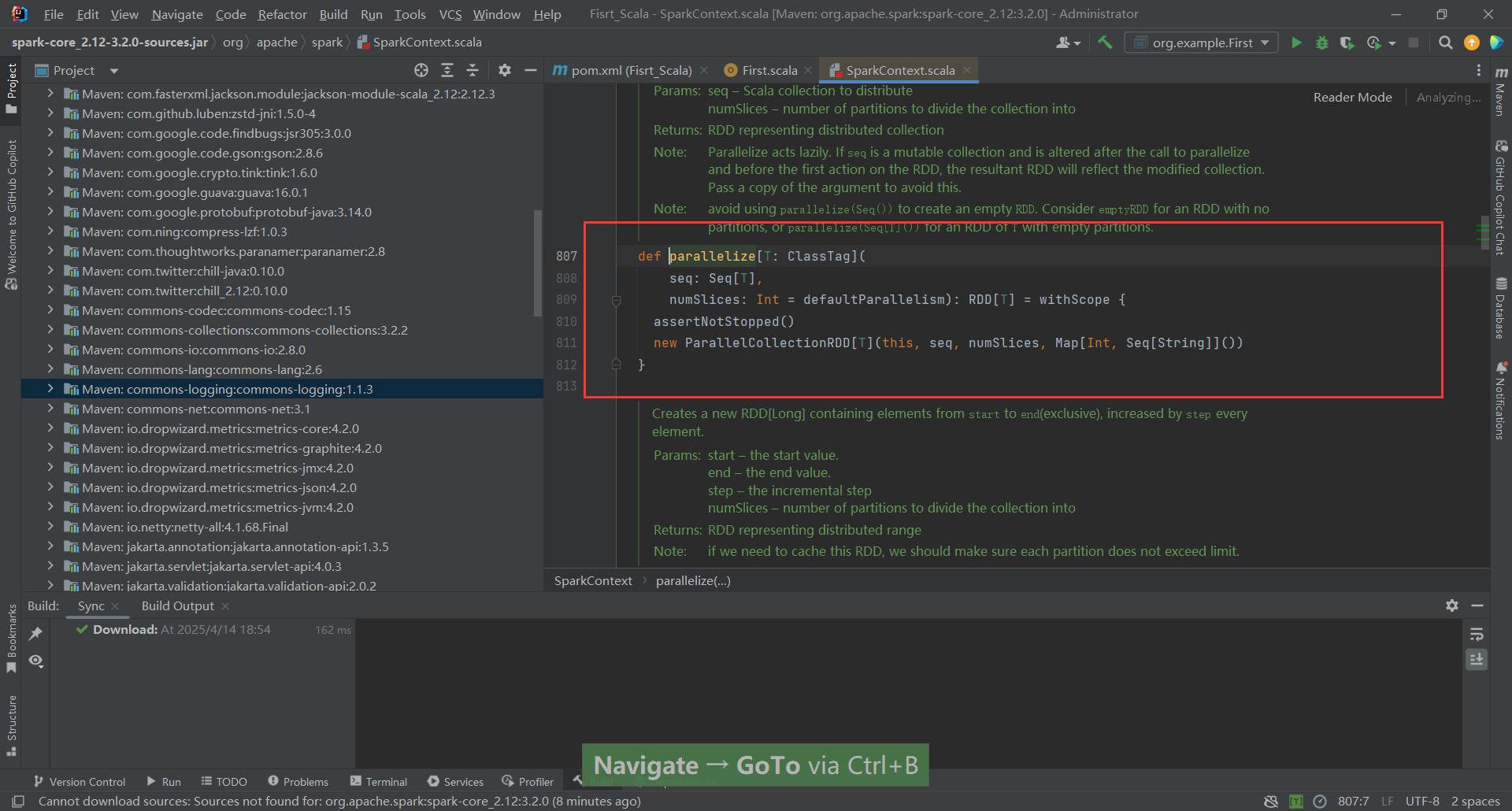
Task: Switch to Build Output tab
Action: pos(177,605)
